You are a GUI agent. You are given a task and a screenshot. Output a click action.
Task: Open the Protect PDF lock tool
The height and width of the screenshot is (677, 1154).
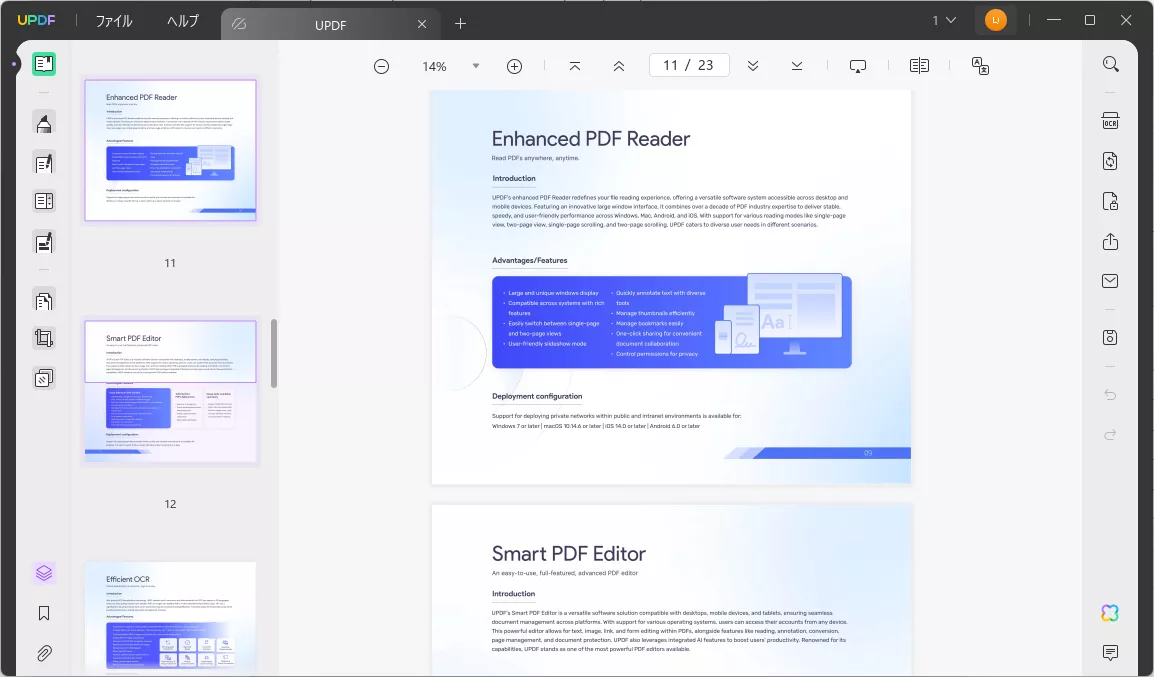tap(1111, 202)
